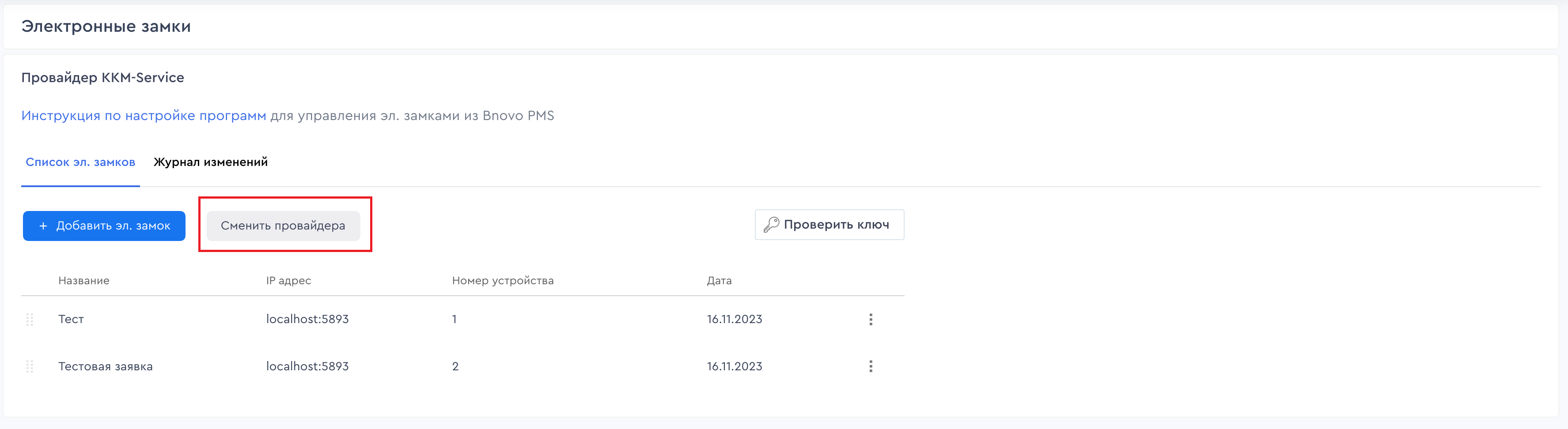Click the Провайдер KKM-Service heading
Image resolution: width=1568 pixels, height=429 pixels.
coord(103,78)
